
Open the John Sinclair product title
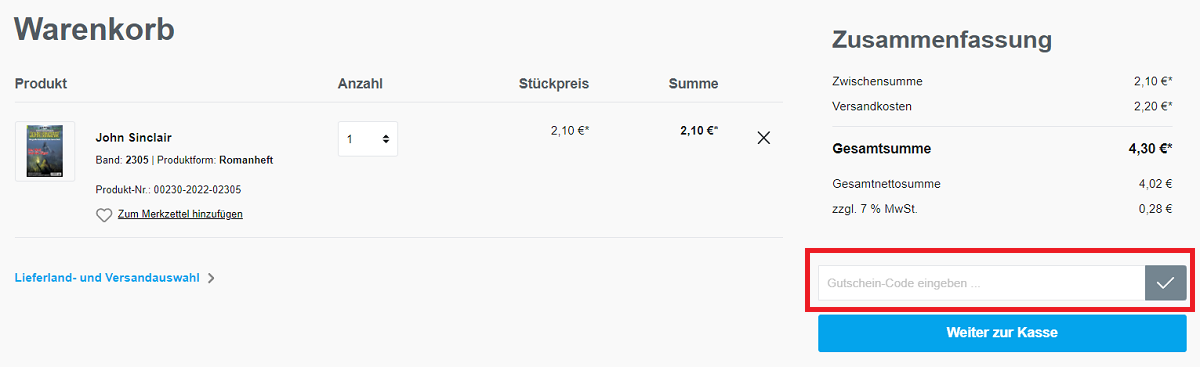134,137
